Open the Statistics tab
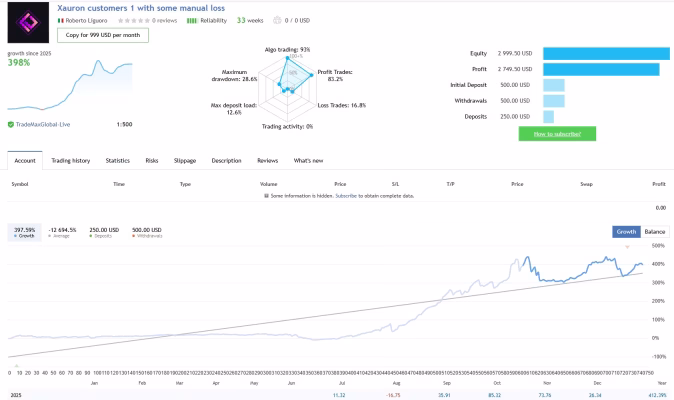Viewport: 674px width, 400px height. 118,161
